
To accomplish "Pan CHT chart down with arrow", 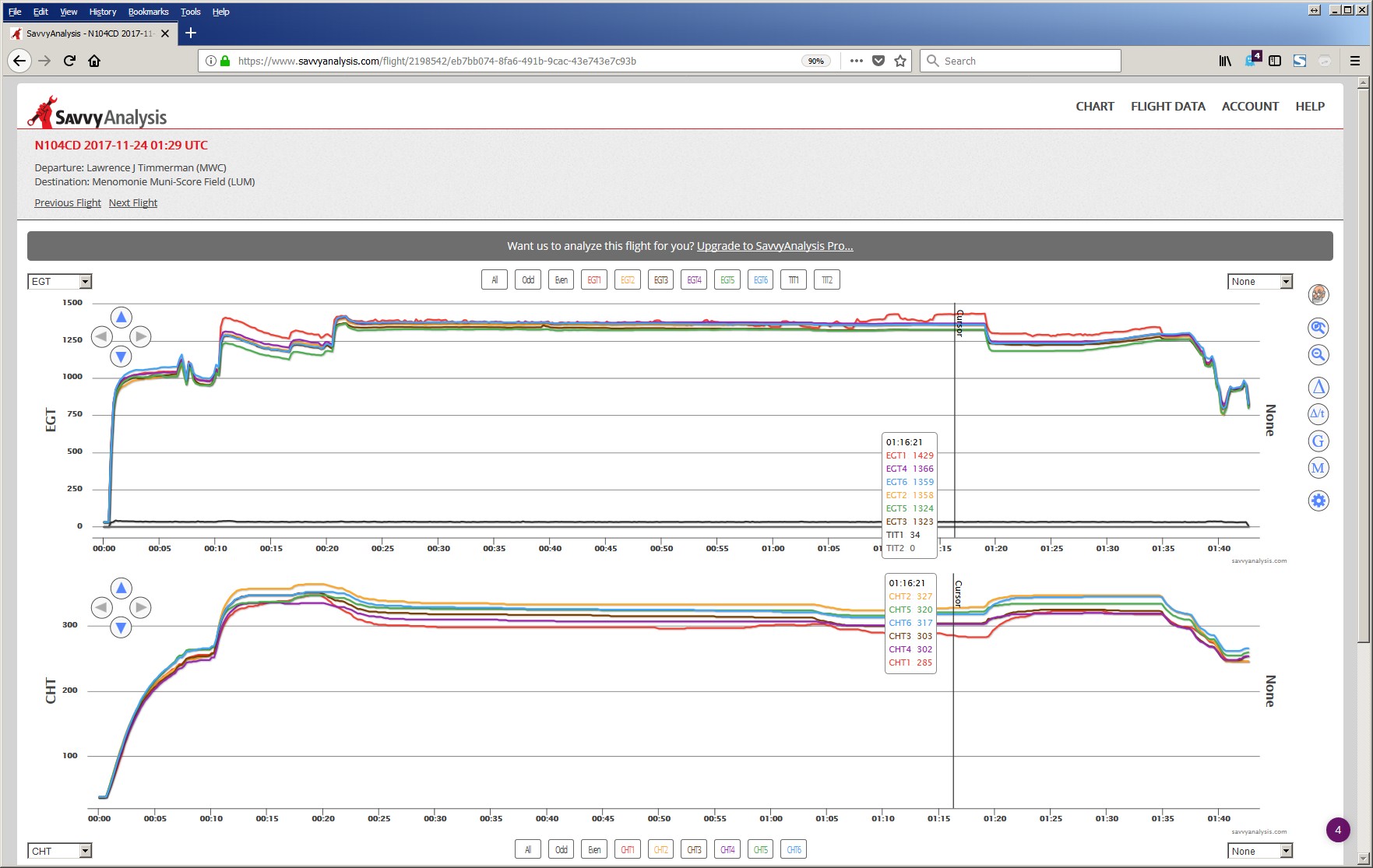I will click(121, 627).
